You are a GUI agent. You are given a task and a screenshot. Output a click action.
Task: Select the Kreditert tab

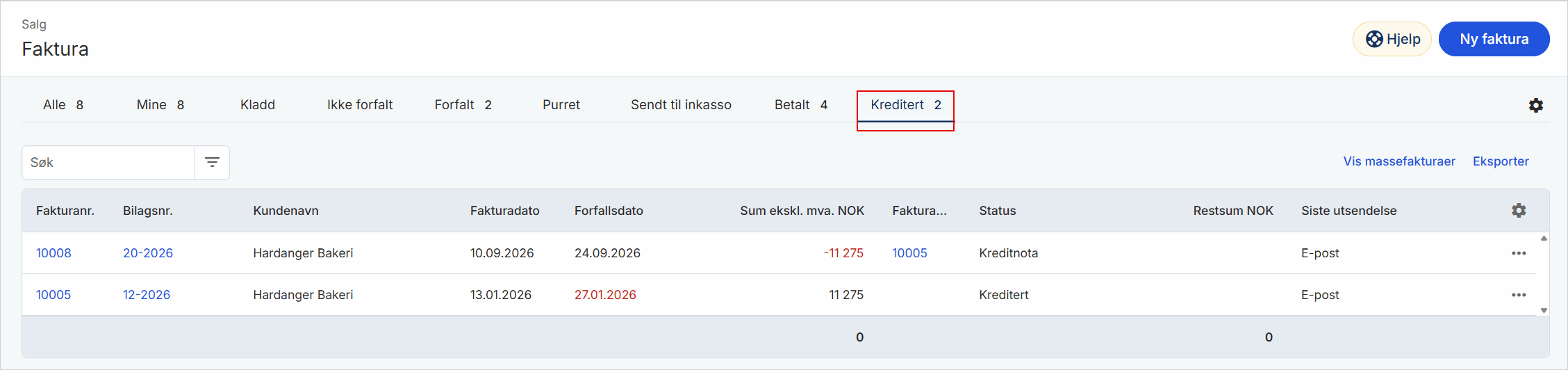click(x=906, y=104)
